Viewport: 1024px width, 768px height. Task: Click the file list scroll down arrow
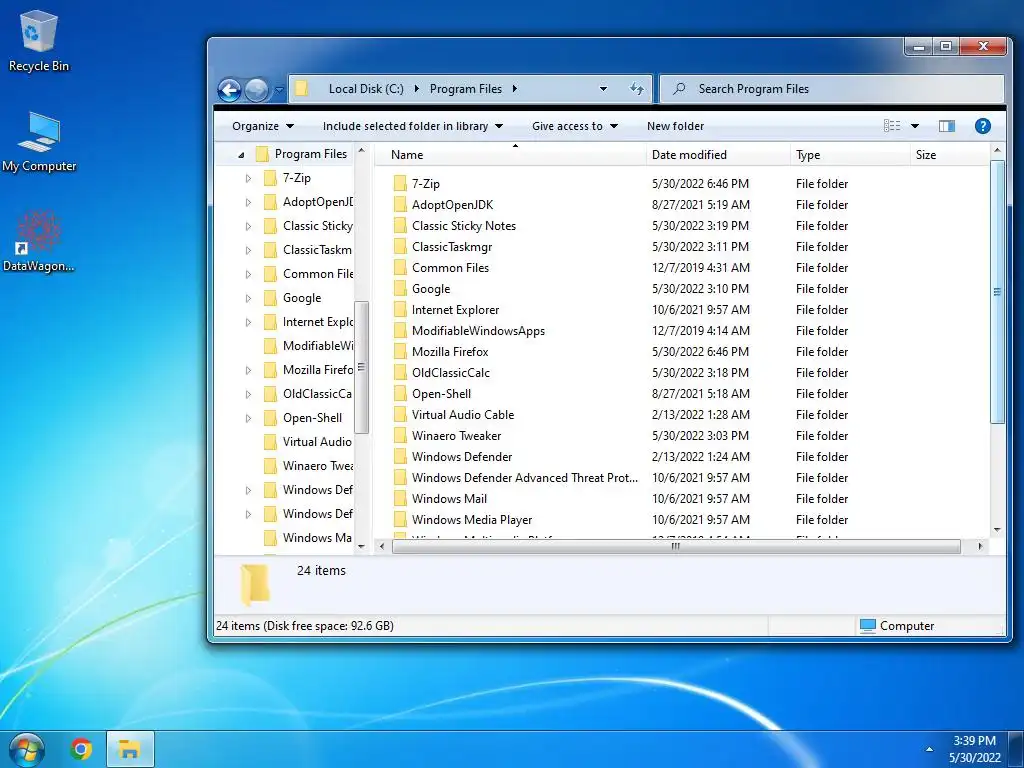pos(997,530)
